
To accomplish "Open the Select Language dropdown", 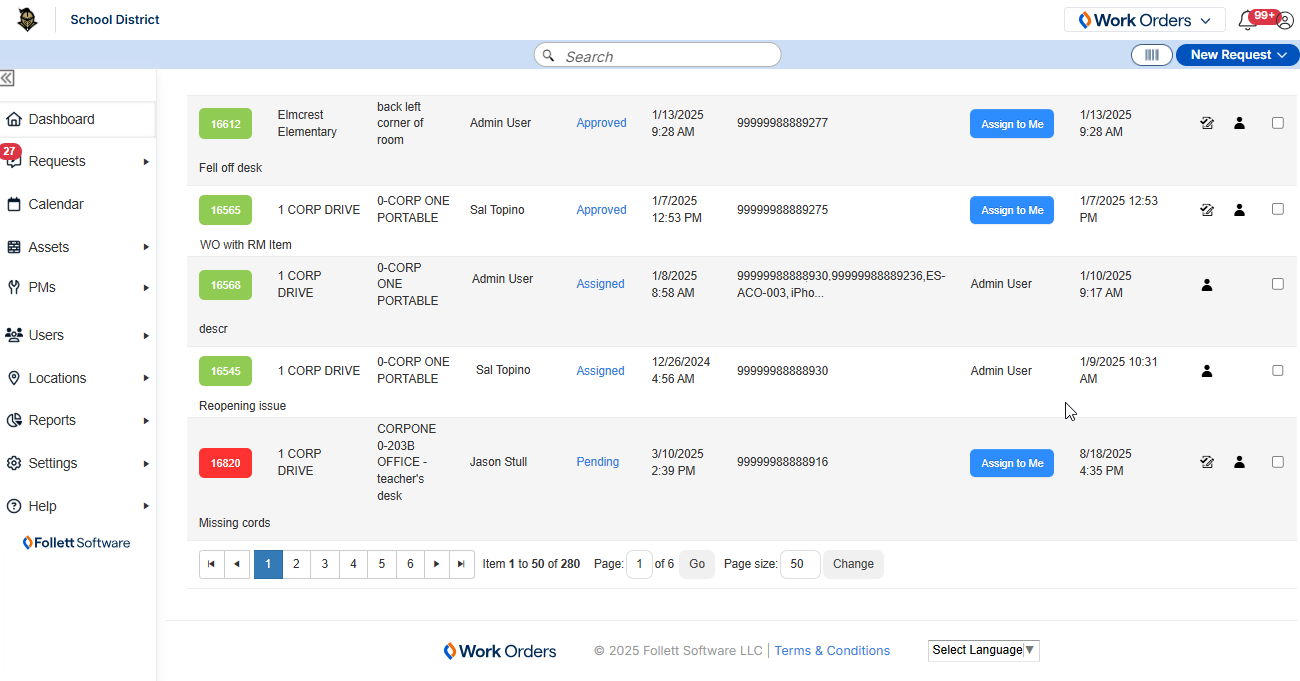I will pos(983,650).
